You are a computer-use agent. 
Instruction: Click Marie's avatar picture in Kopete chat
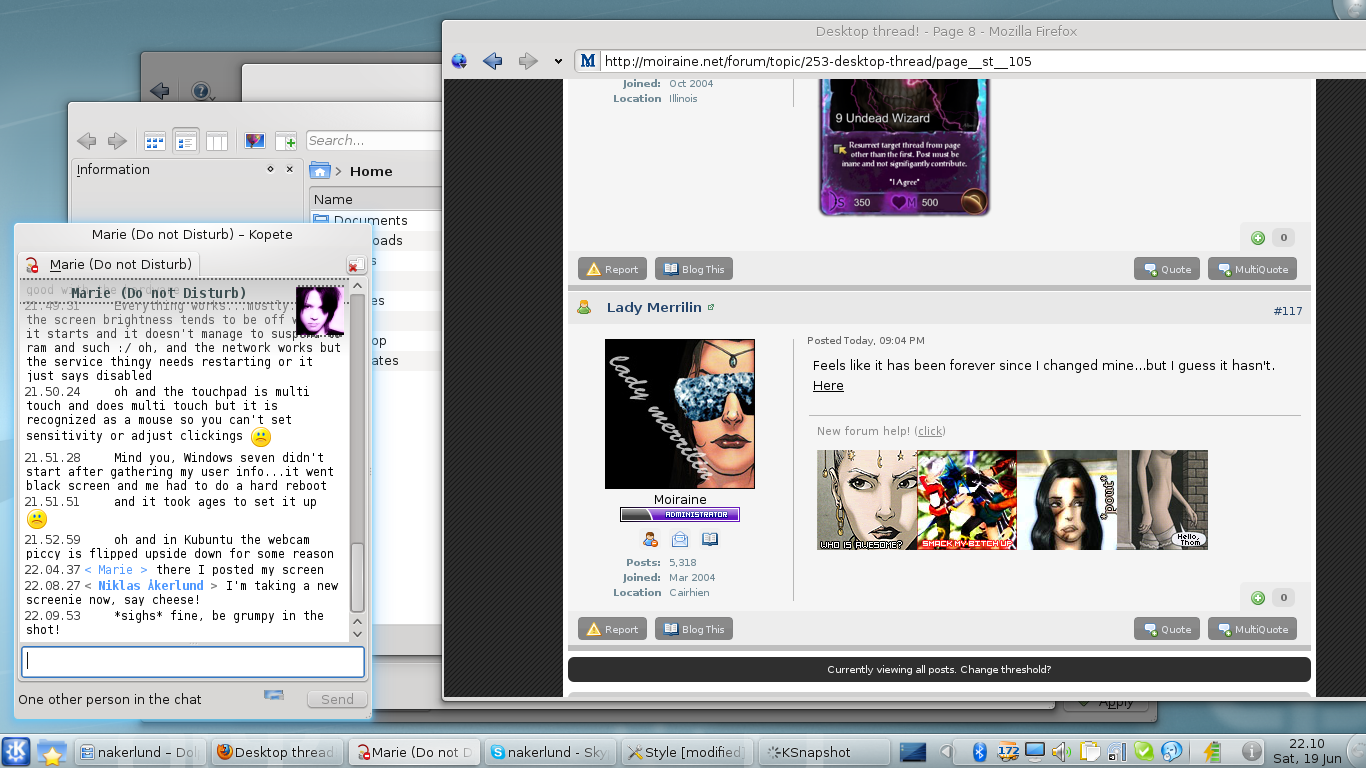click(320, 311)
